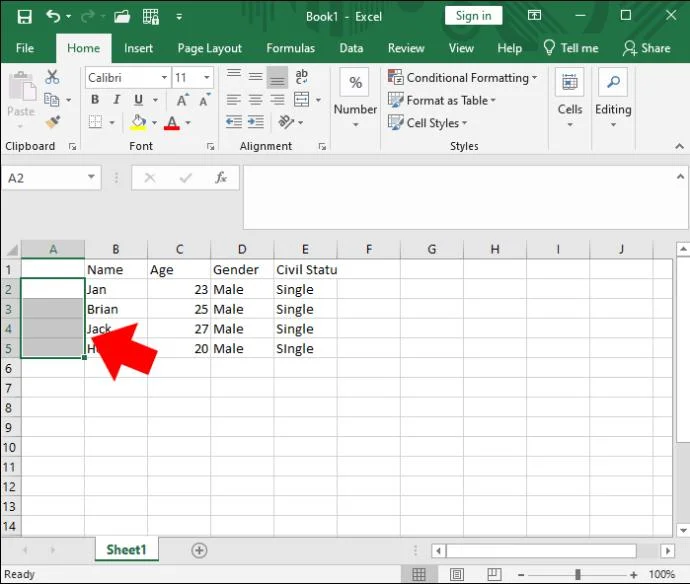Click the Sign in button

[473, 16]
